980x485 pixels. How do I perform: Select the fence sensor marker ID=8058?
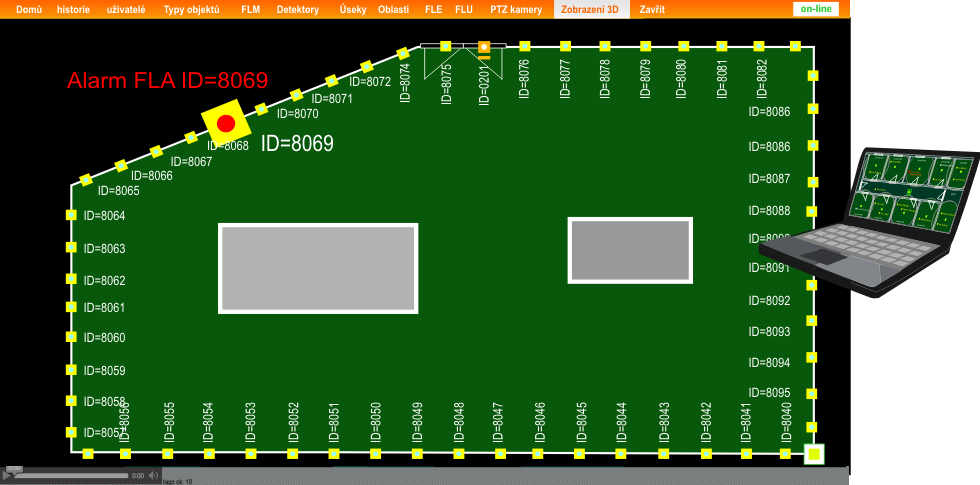[71, 401]
